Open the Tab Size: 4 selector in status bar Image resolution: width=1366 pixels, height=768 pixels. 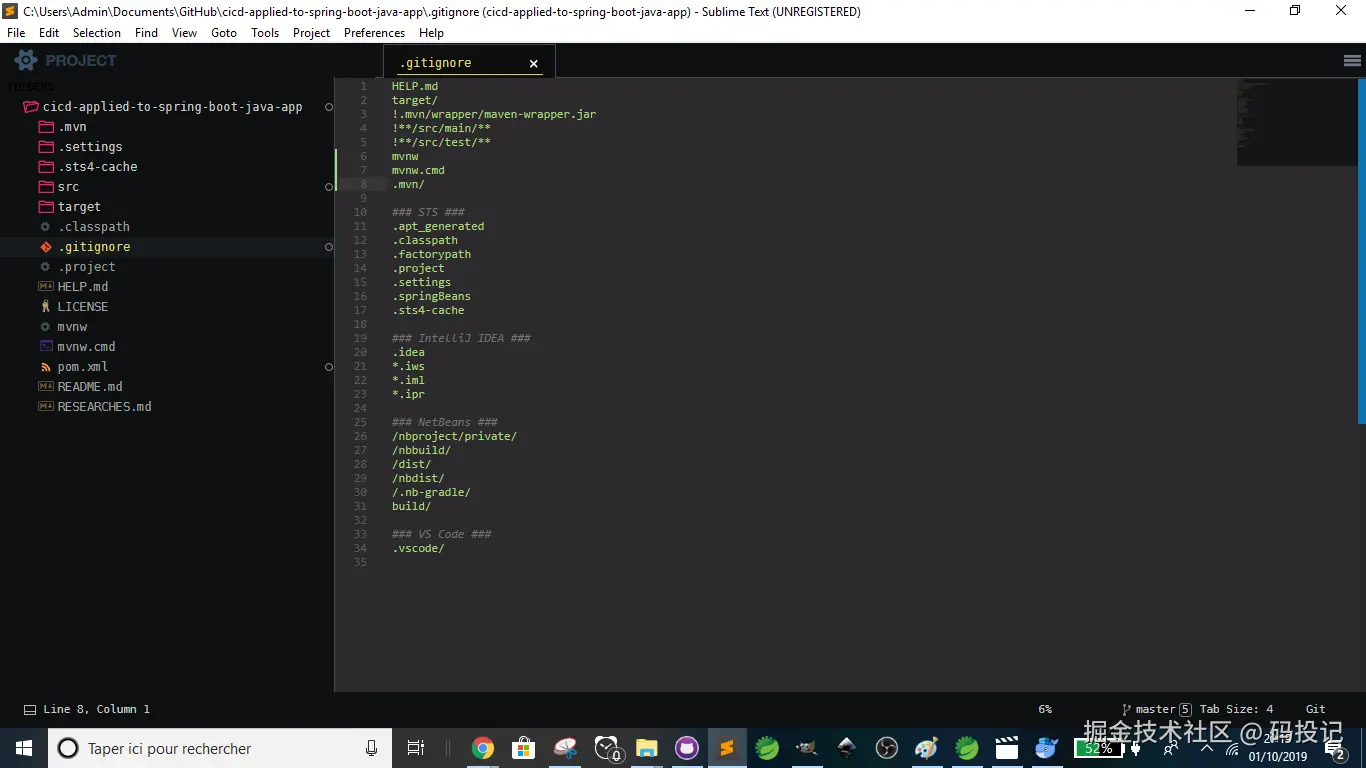(x=1236, y=709)
